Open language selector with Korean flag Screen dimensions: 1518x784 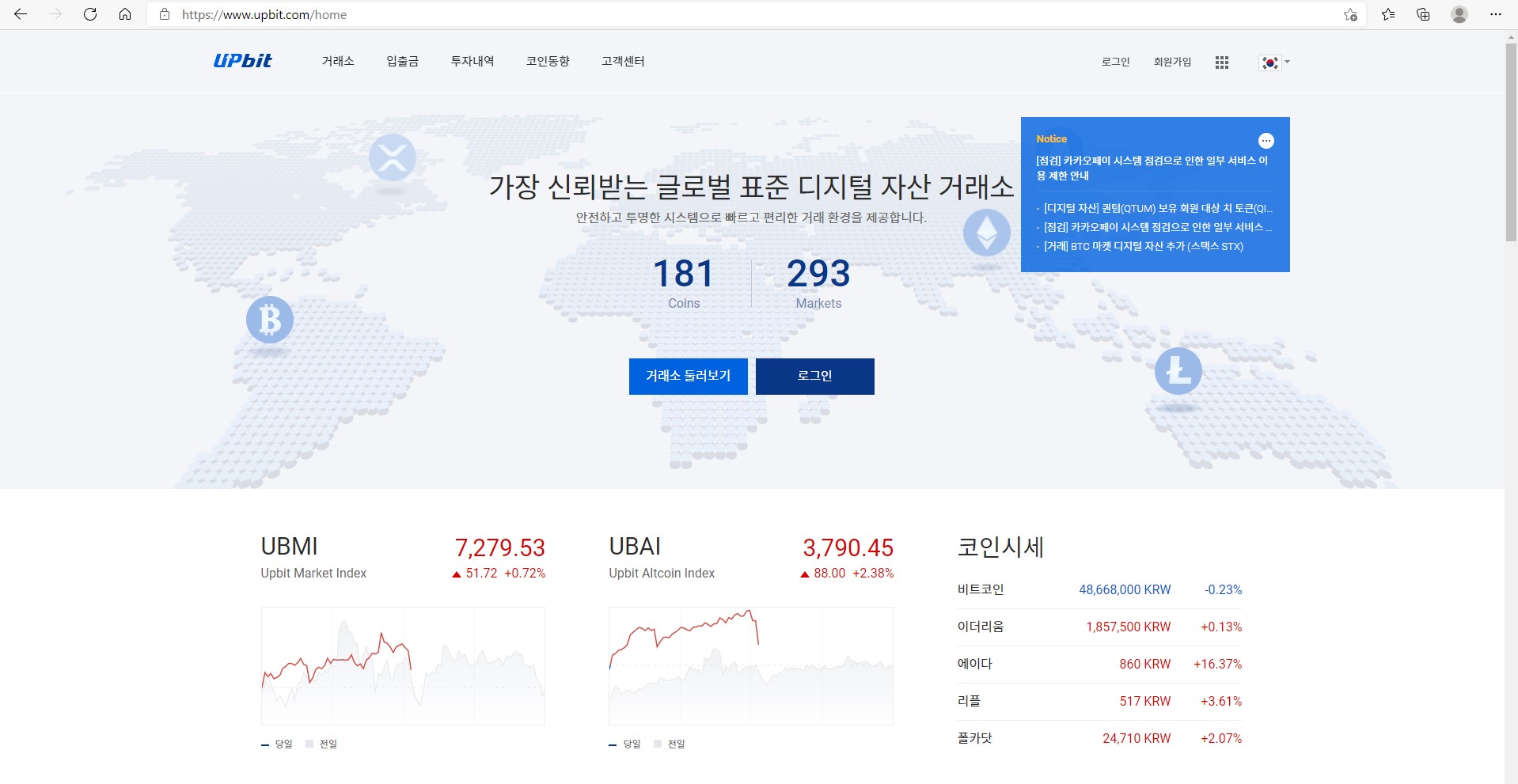(x=1274, y=62)
